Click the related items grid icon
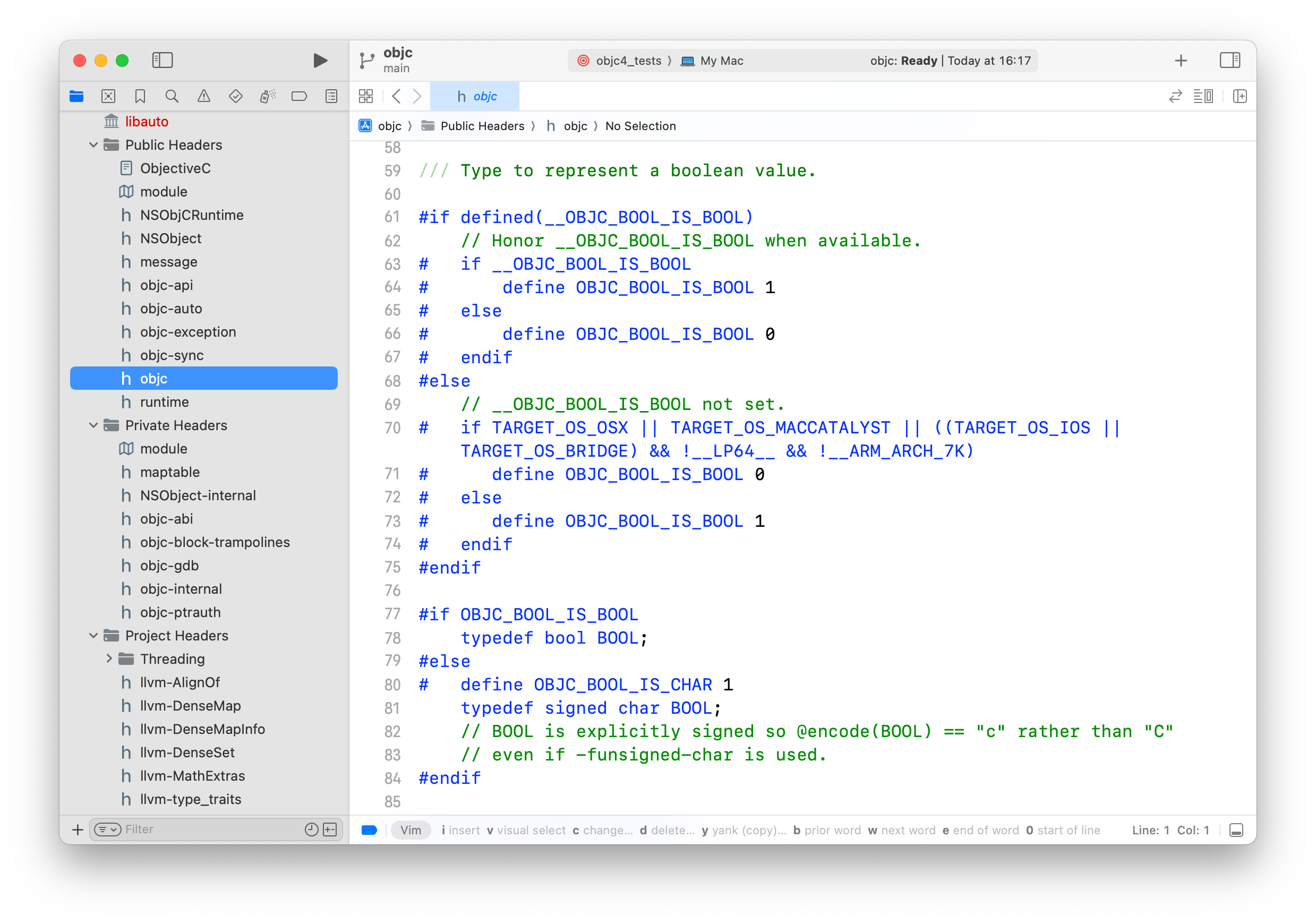 click(x=366, y=96)
